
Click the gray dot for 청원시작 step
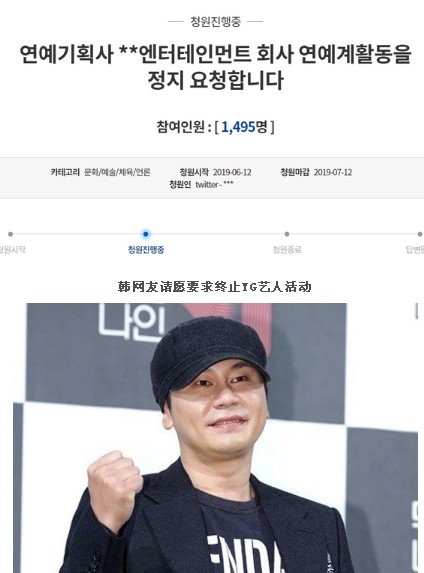coord(10,234)
